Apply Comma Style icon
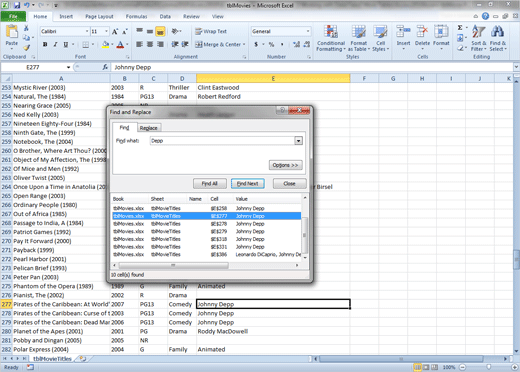Viewport: 520px width, 372px height. tap(282, 44)
